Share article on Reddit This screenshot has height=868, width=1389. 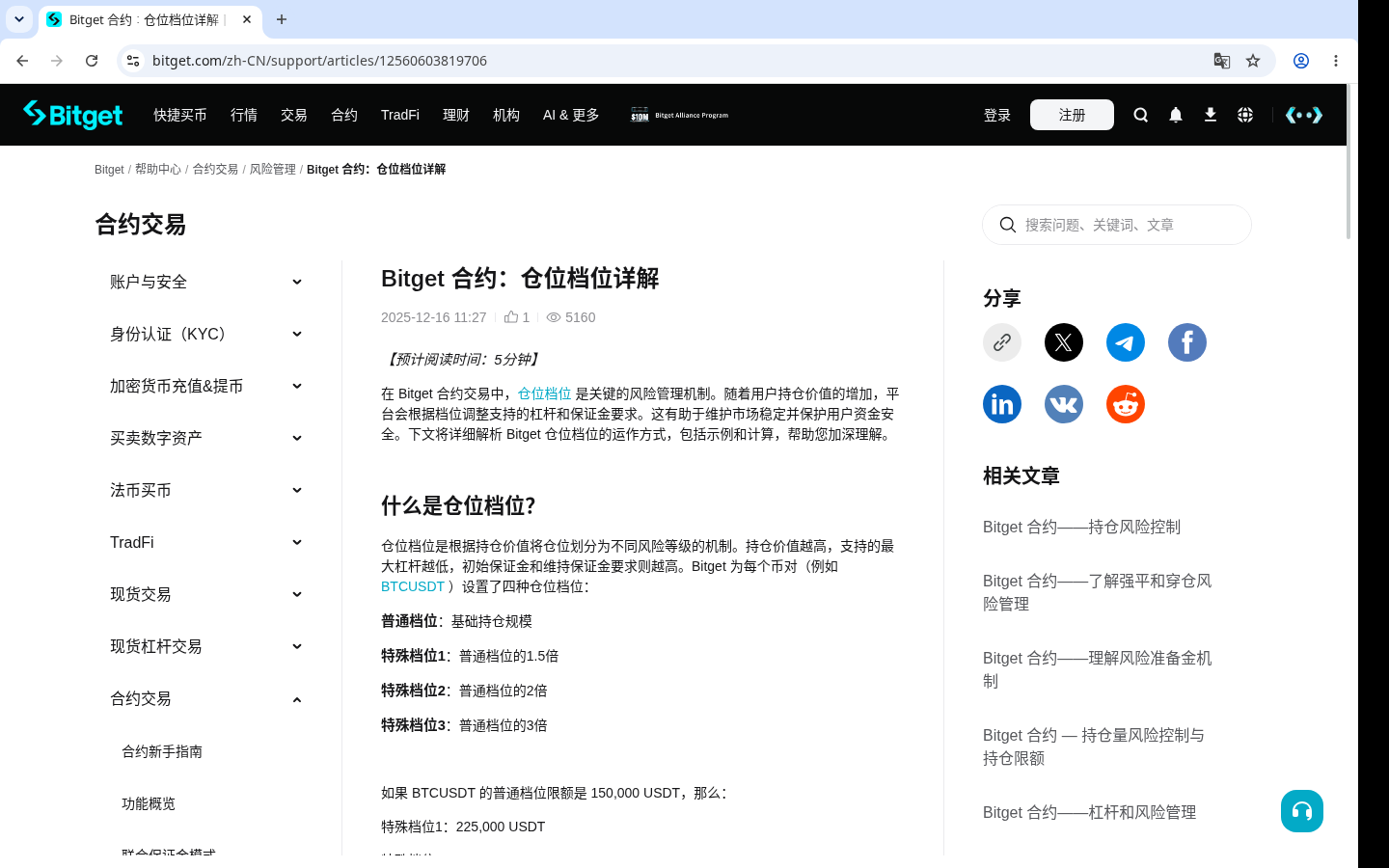(1126, 404)
